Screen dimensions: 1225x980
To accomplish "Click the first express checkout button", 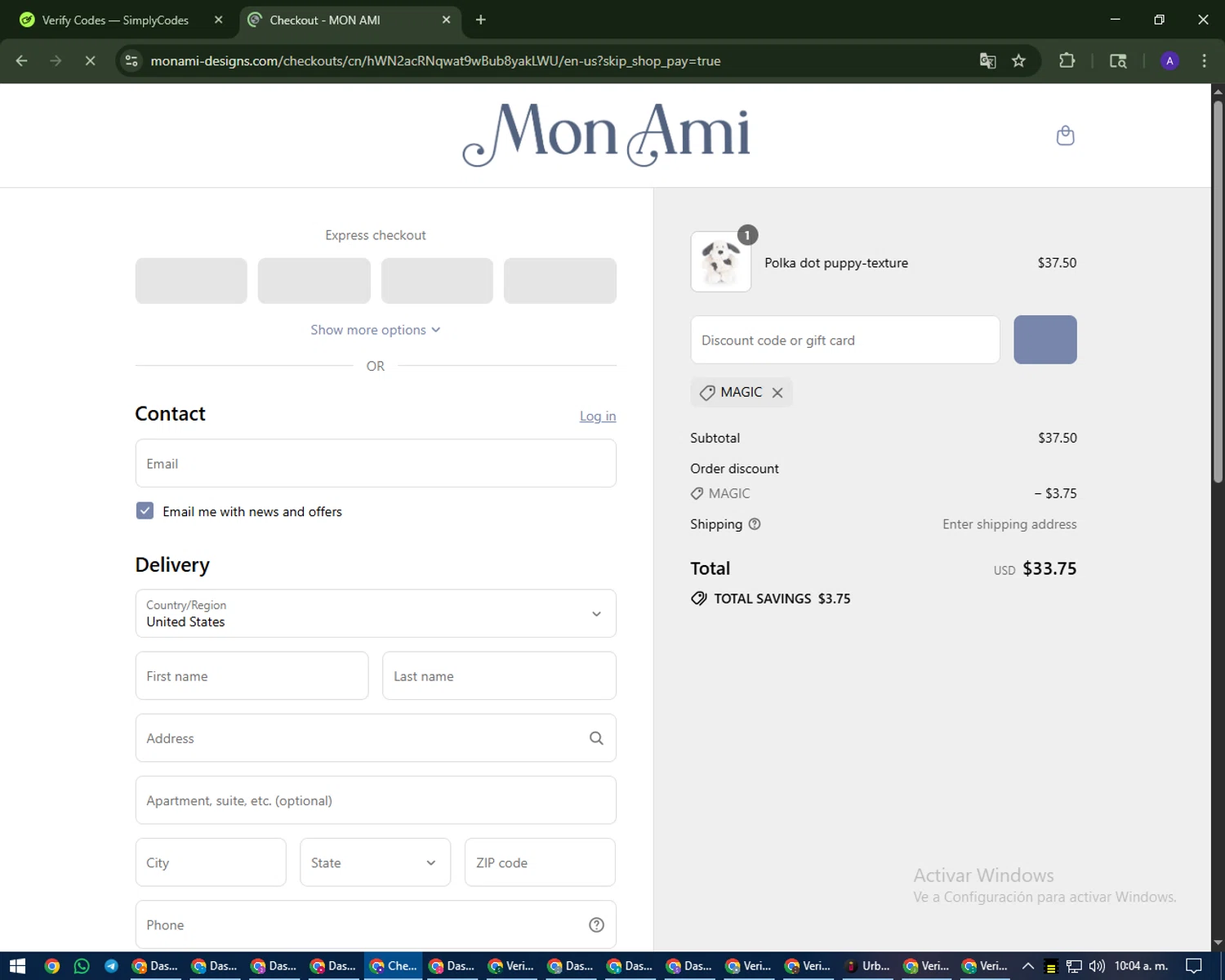I will (x=191, y=281).
